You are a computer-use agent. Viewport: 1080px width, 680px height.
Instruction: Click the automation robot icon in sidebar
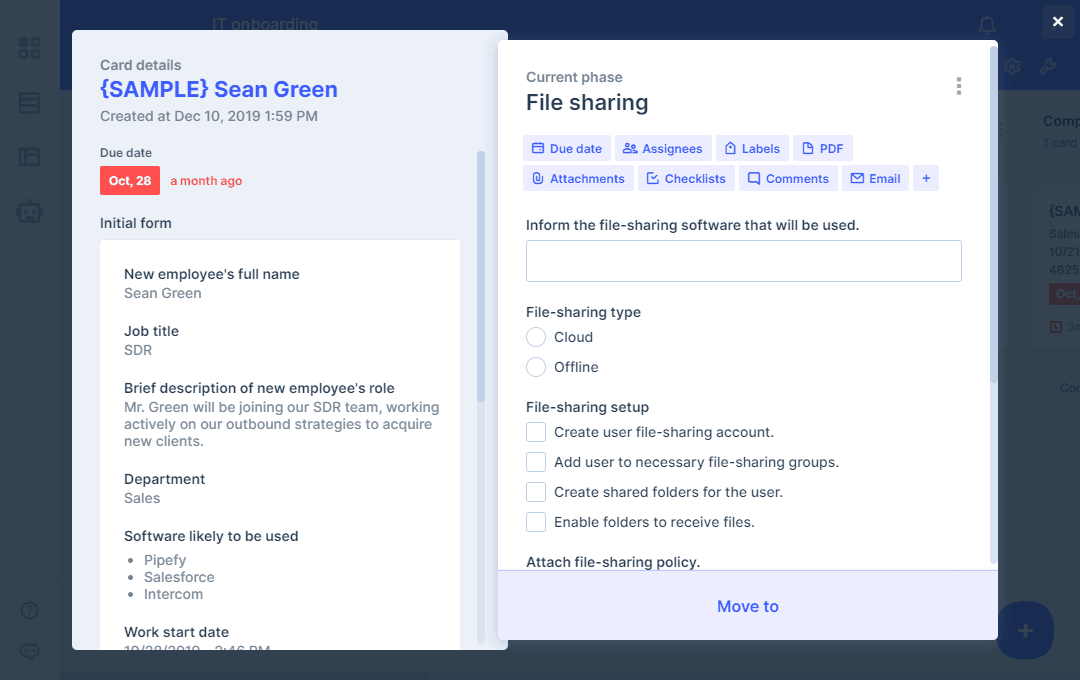(30, 212)
